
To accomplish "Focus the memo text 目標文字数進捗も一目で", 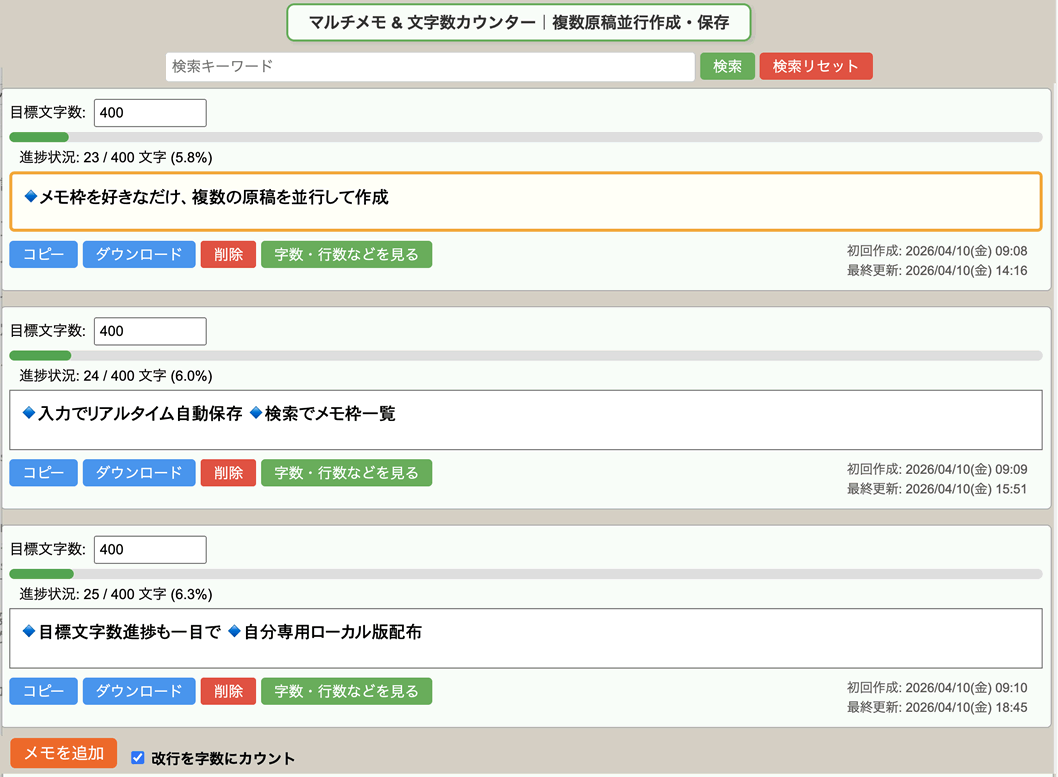I will (526, 638).
